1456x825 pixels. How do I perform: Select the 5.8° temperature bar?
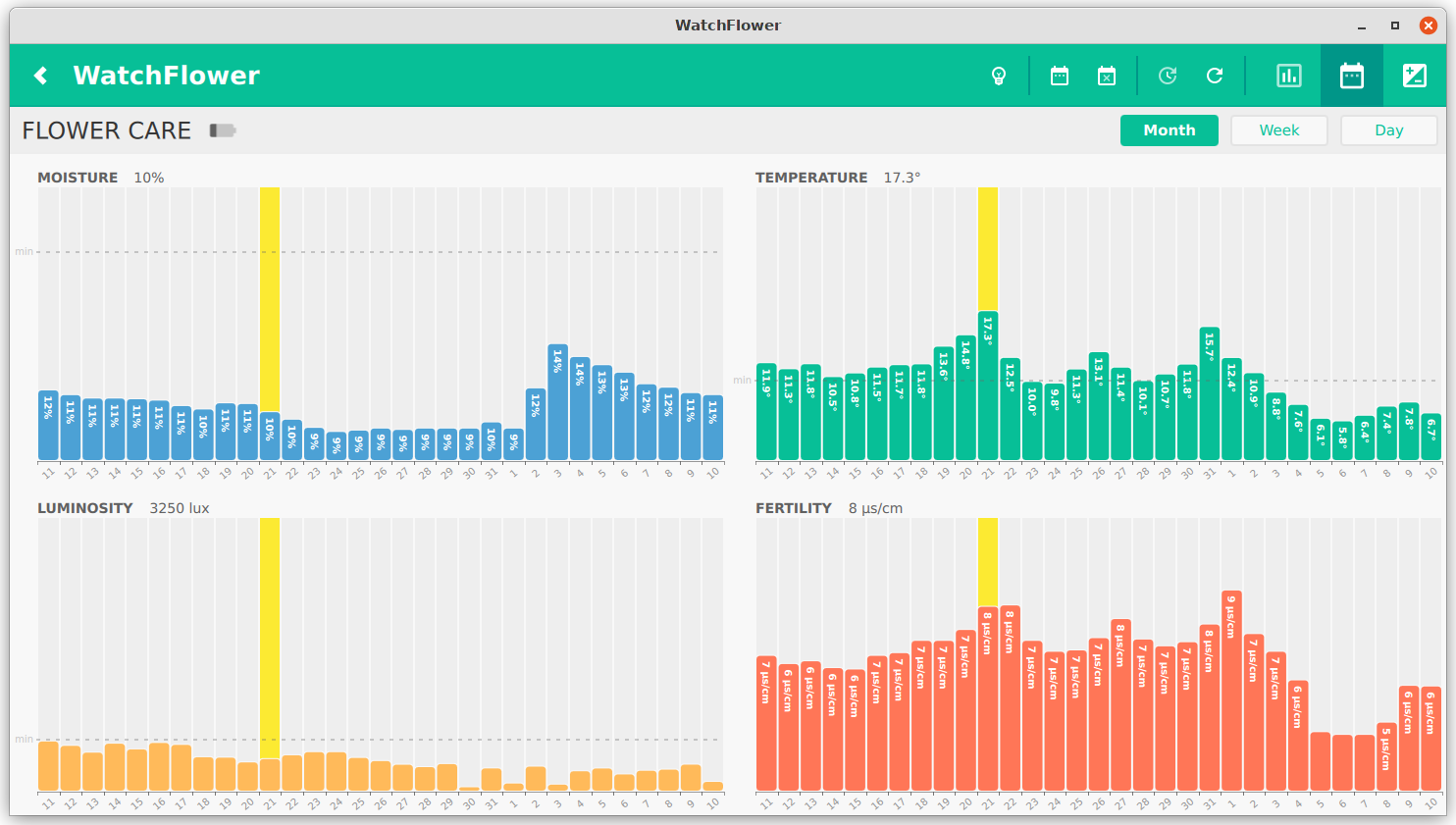click(1342, 441)
